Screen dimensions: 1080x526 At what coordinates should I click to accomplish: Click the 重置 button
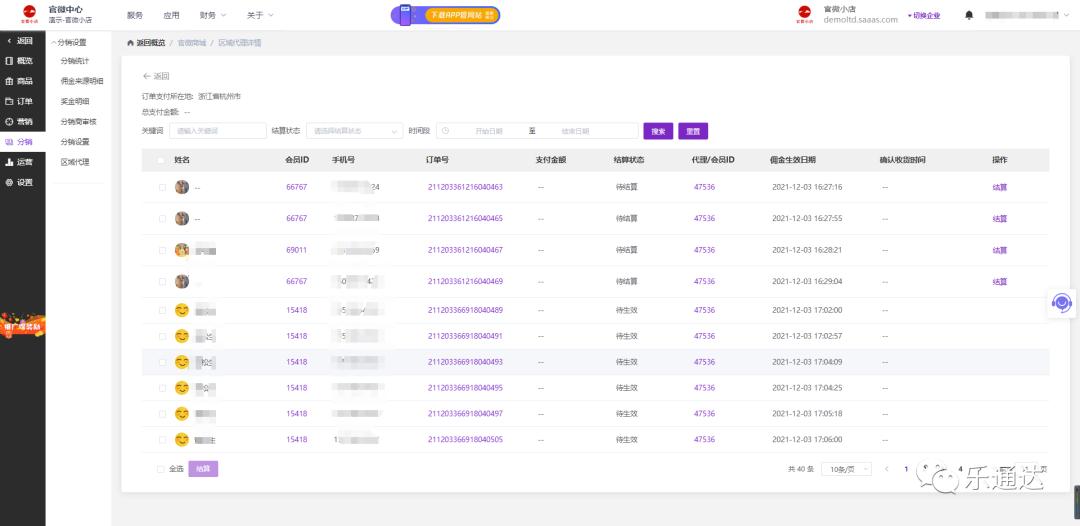point(693,131)
